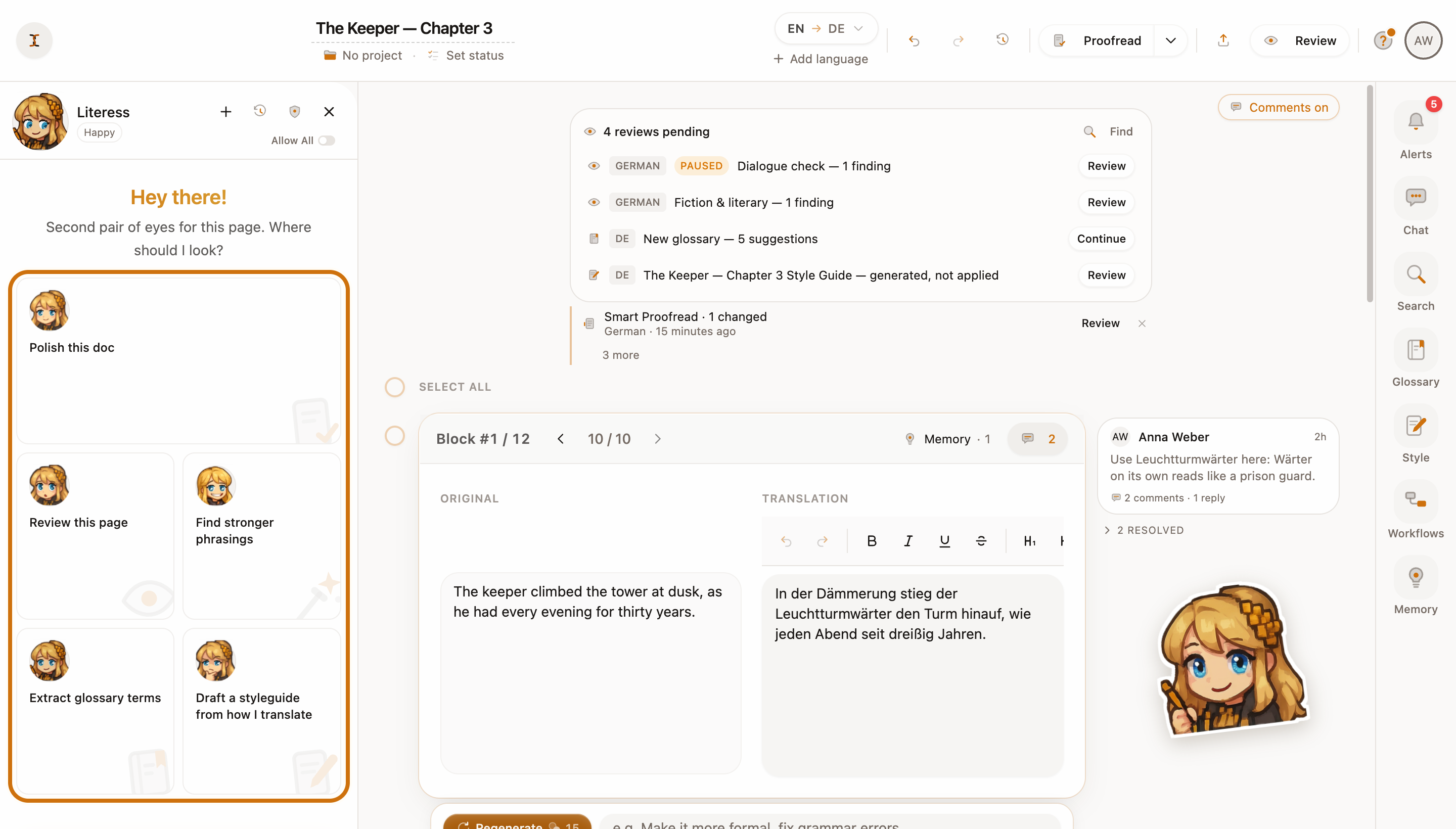Click the Proofread button

(x=1097, y=40)
